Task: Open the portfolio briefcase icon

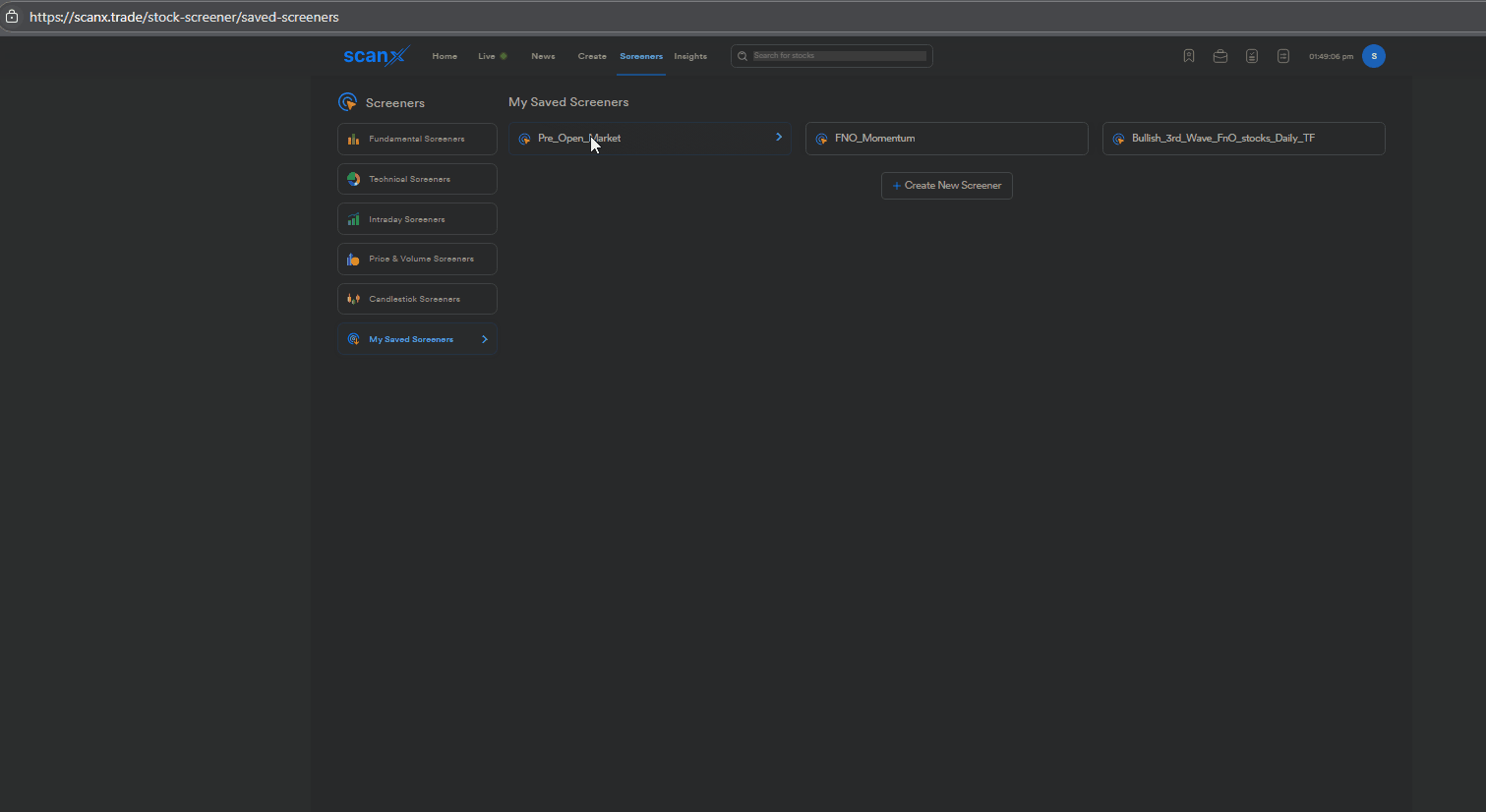Action: tap(1220, 56)
